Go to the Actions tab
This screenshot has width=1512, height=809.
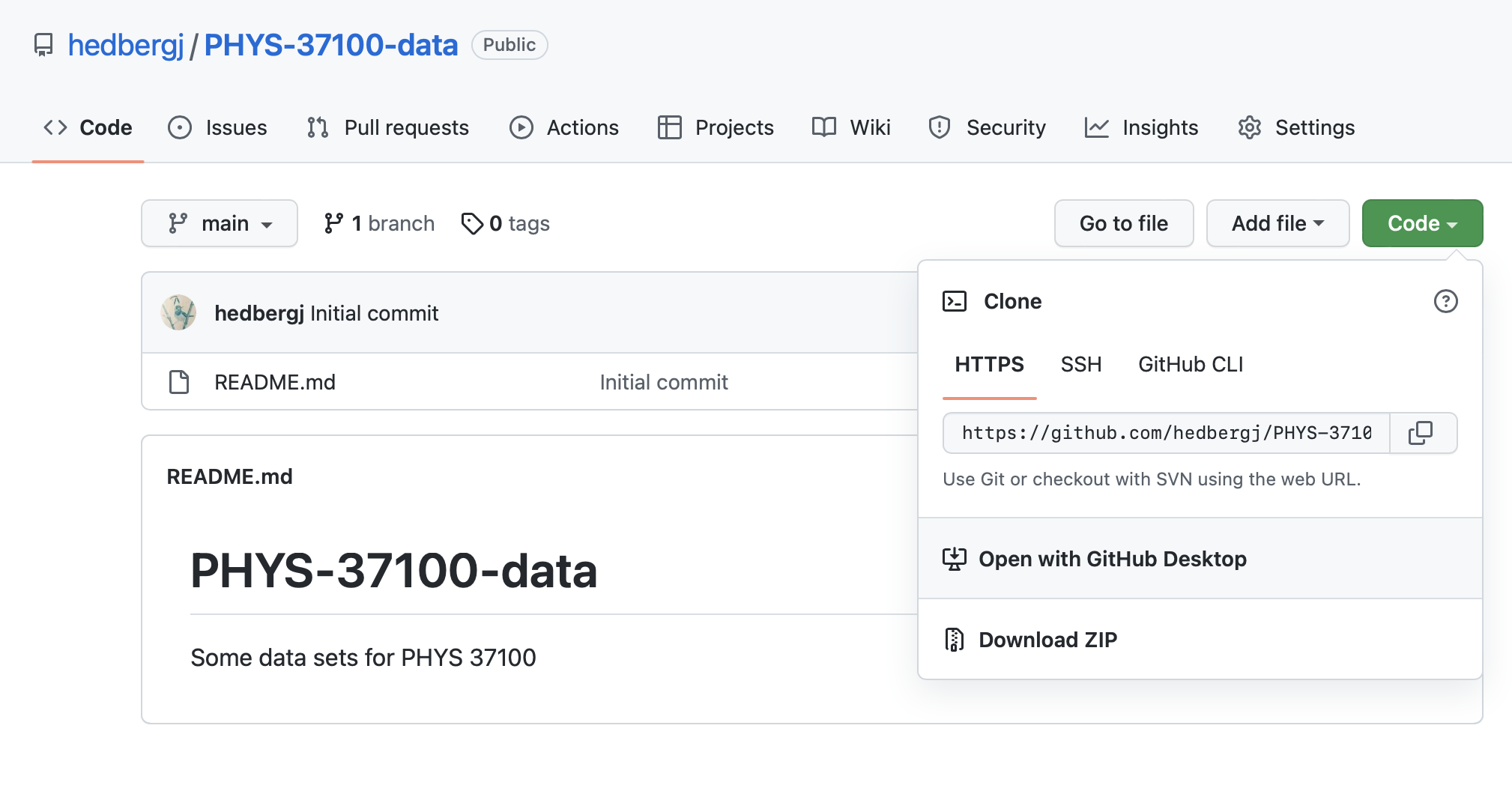coord(563,127)
